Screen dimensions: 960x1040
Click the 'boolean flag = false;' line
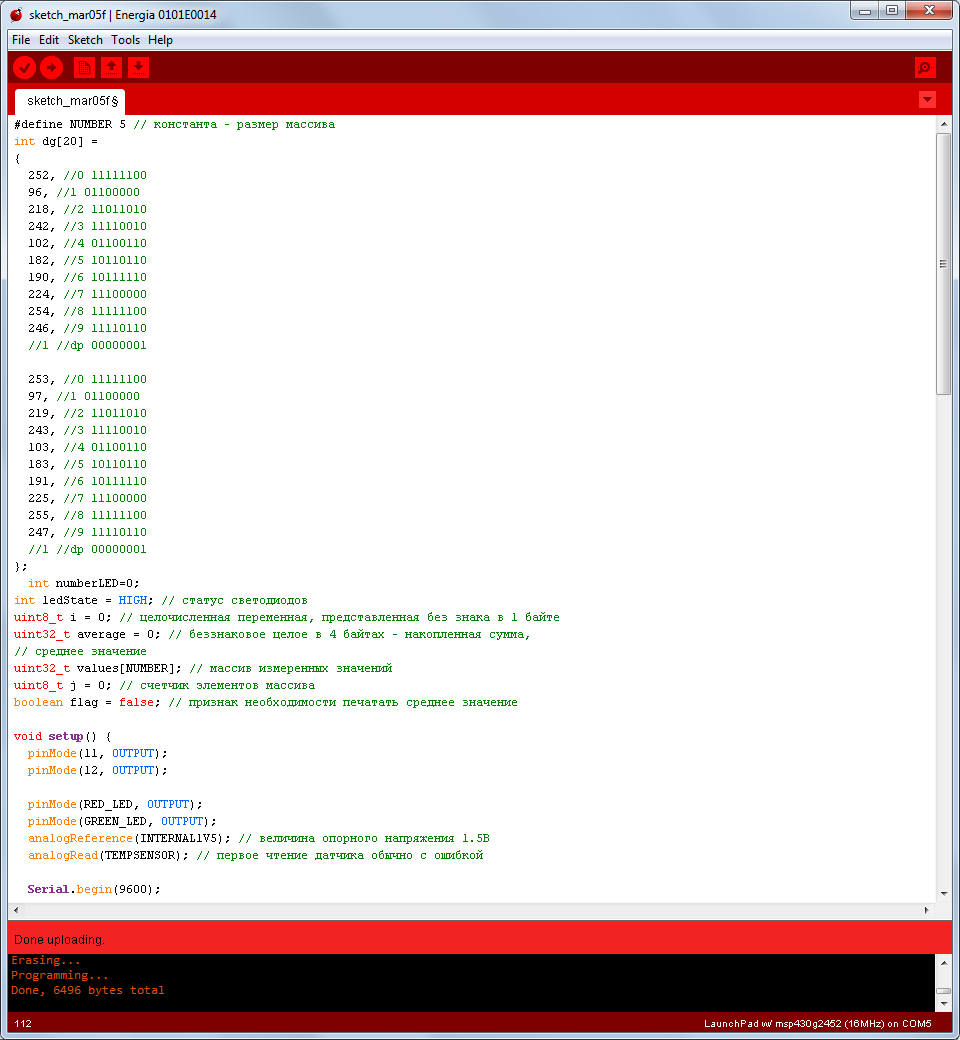(265, 703)
